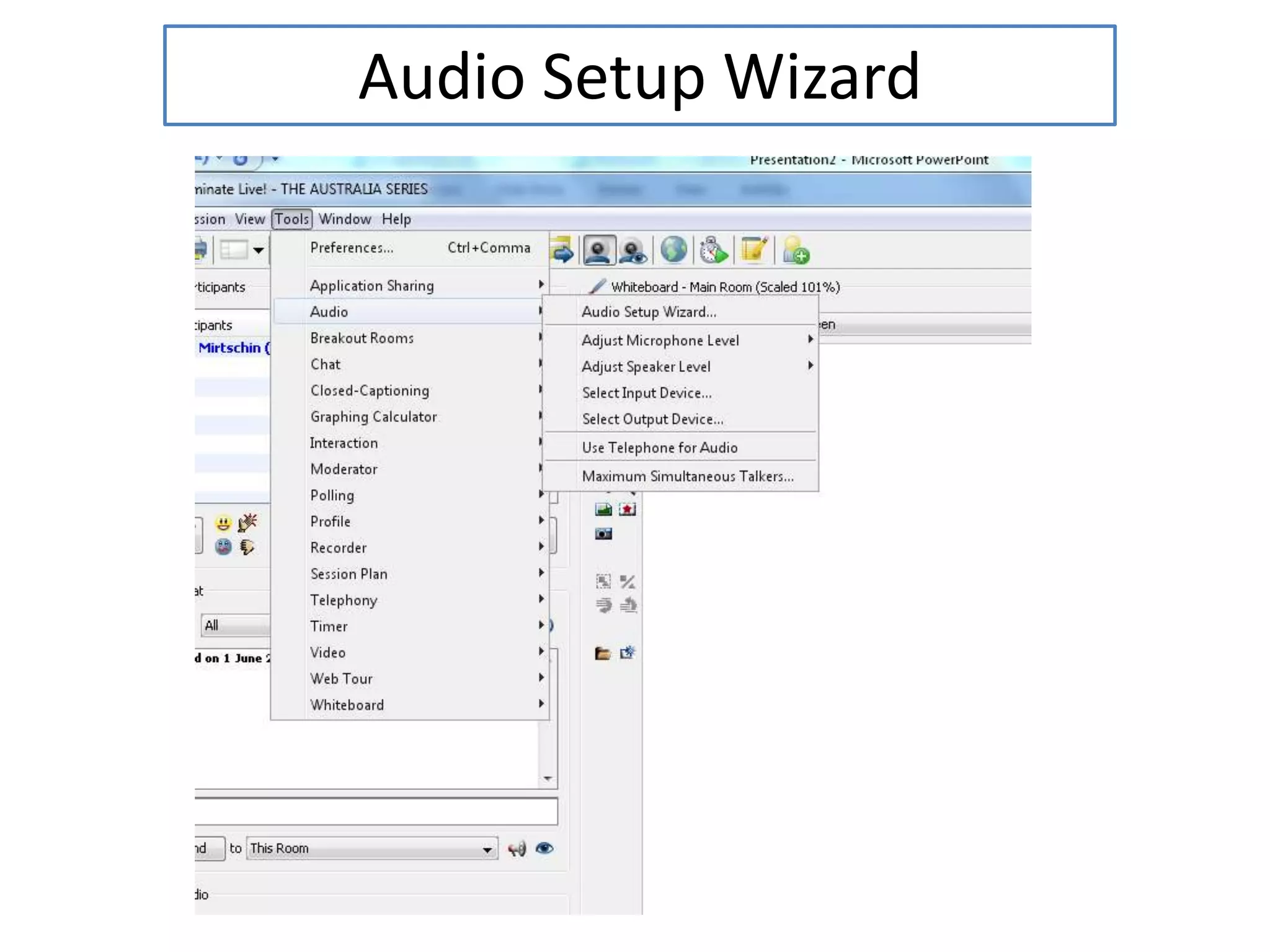Expand the Whiteboard submenu arrow

coord(541,703)
